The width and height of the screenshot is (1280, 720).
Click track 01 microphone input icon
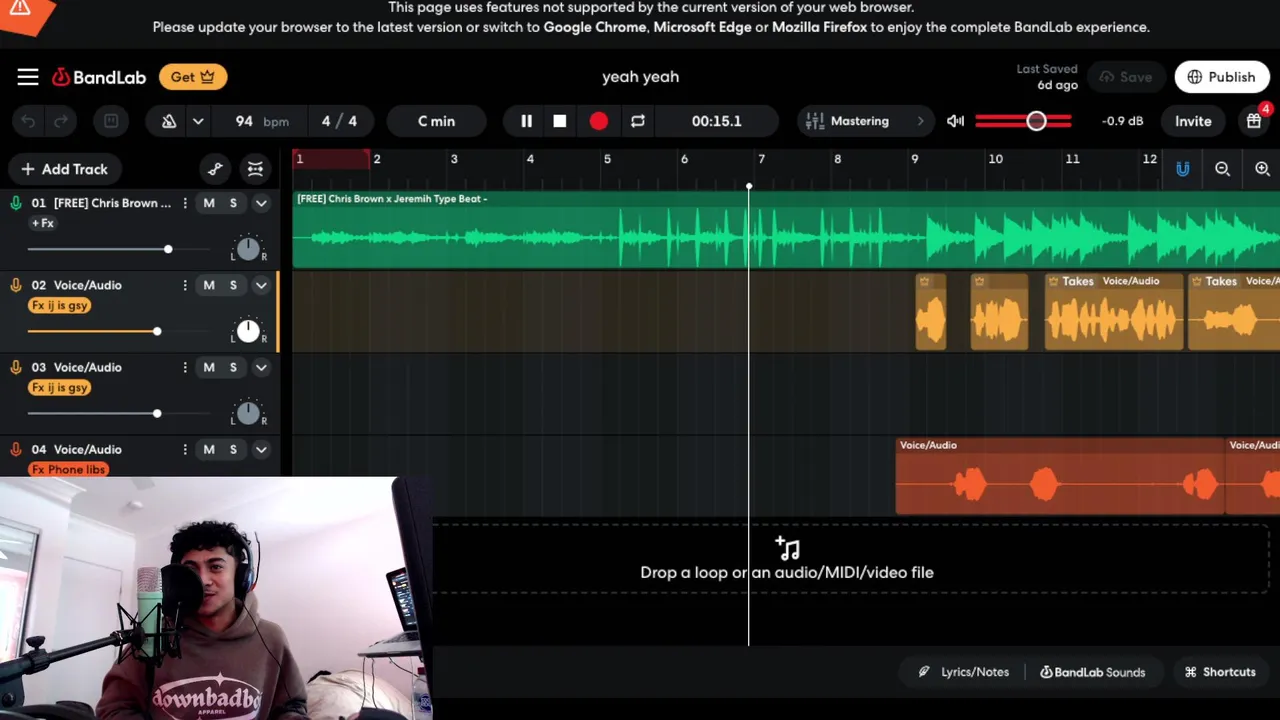point(16,203)
